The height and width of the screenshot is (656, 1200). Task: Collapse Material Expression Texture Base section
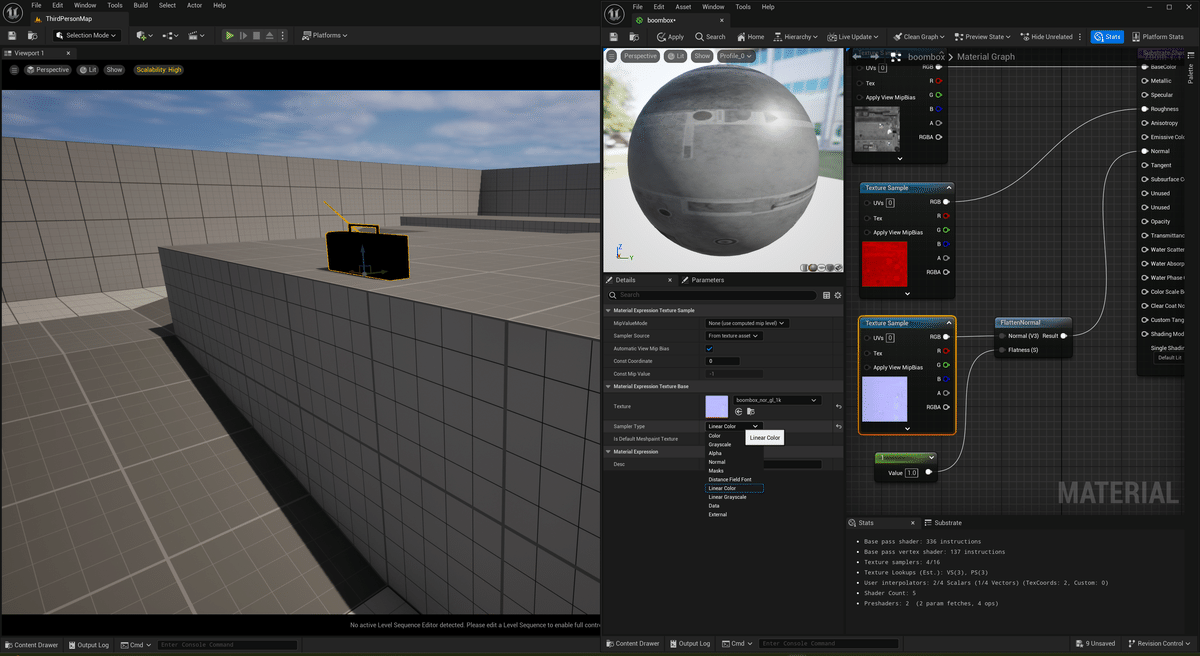coord(608,386)
